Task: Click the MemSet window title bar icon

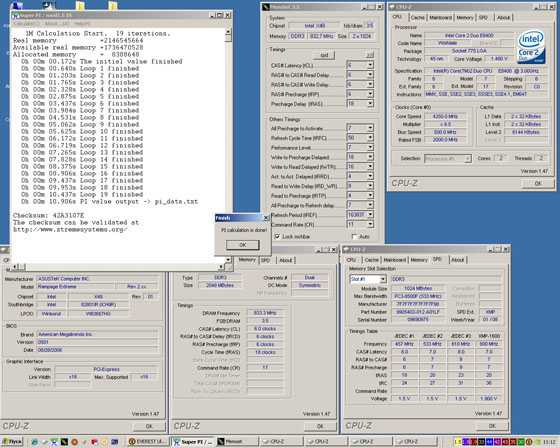Action: click(x=265, y=7)
